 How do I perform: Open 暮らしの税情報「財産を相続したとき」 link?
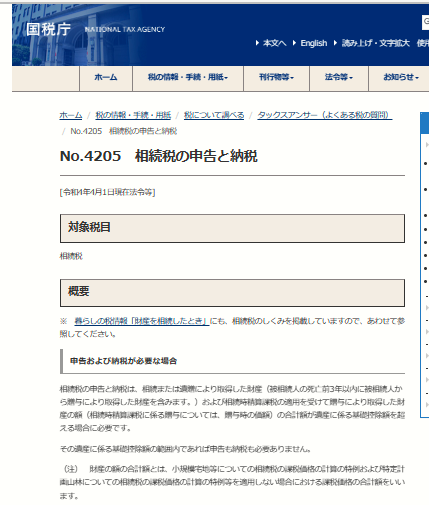tap(142, 321)
